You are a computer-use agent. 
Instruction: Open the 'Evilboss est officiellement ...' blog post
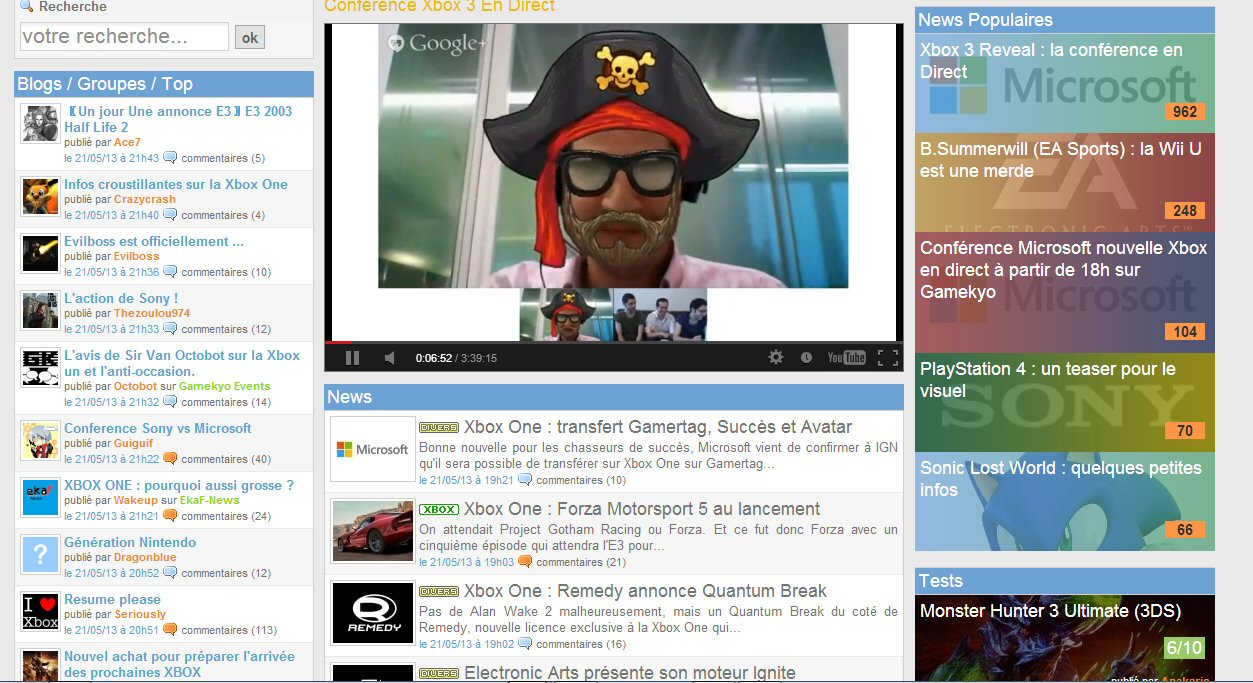154,241
